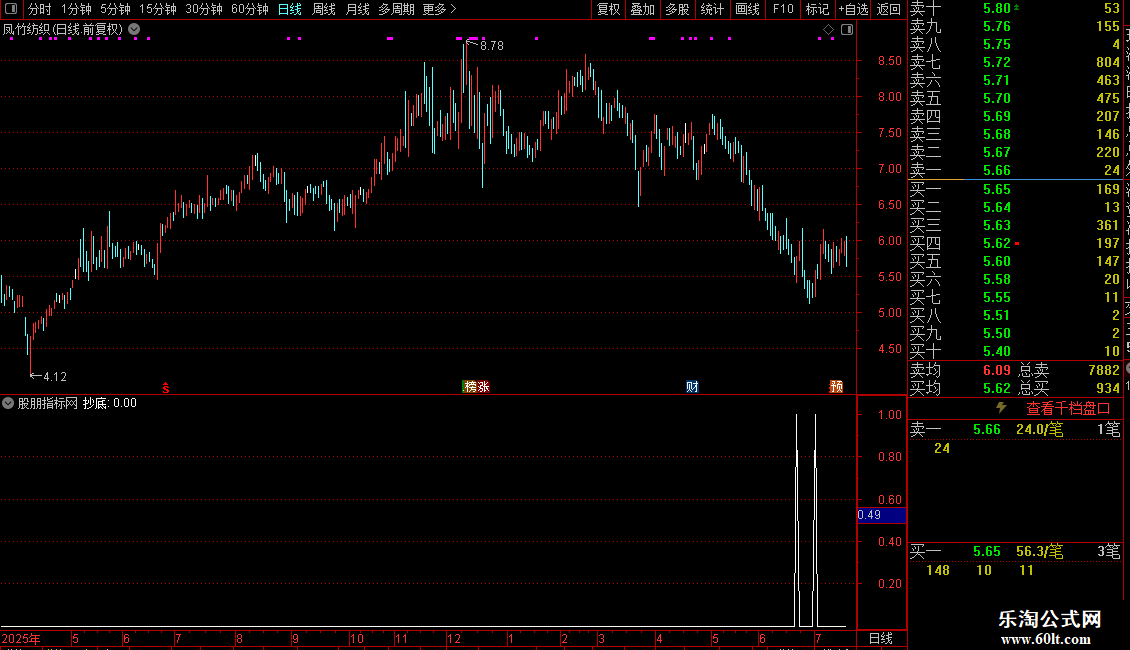Click the 8.78 high price label
1130x650 pixels.
tap(491, 45)
